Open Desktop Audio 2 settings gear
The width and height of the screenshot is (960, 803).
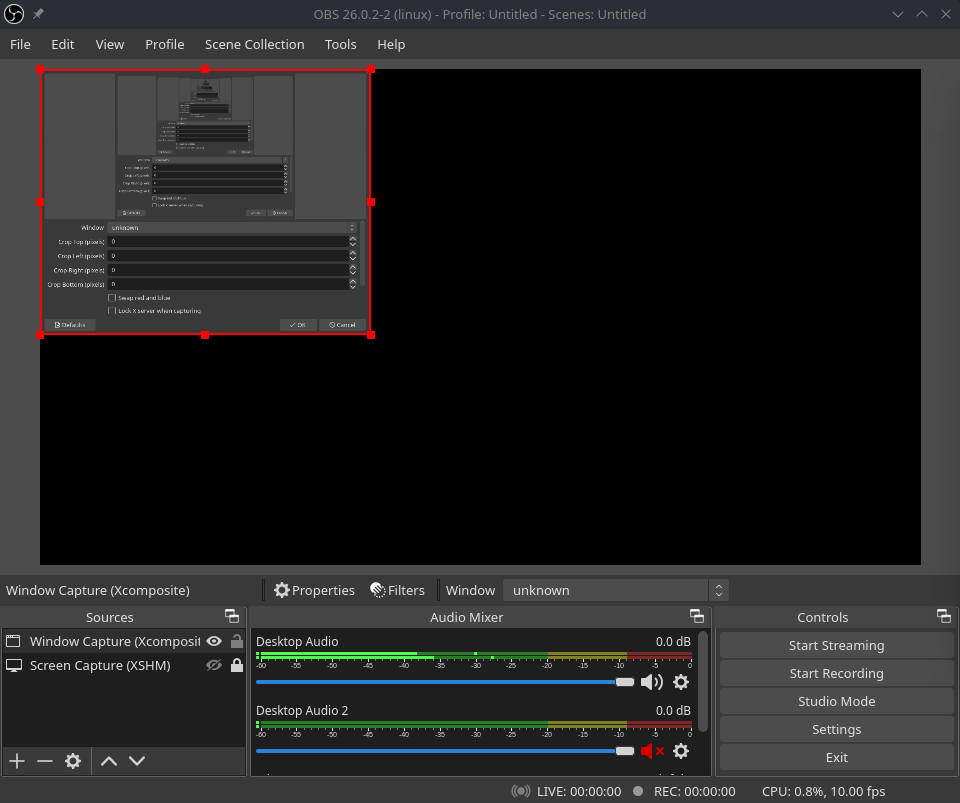[681, 751]
